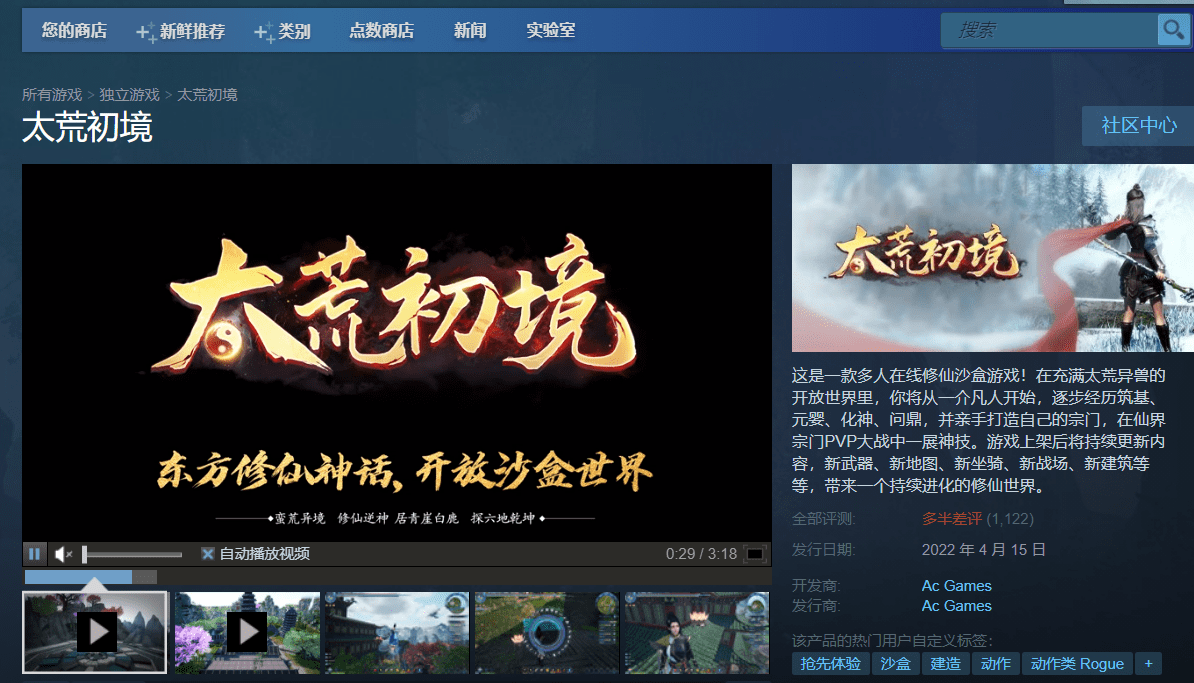
Task: Go to 点数商店 tab
Action: [x=382, y=30]
